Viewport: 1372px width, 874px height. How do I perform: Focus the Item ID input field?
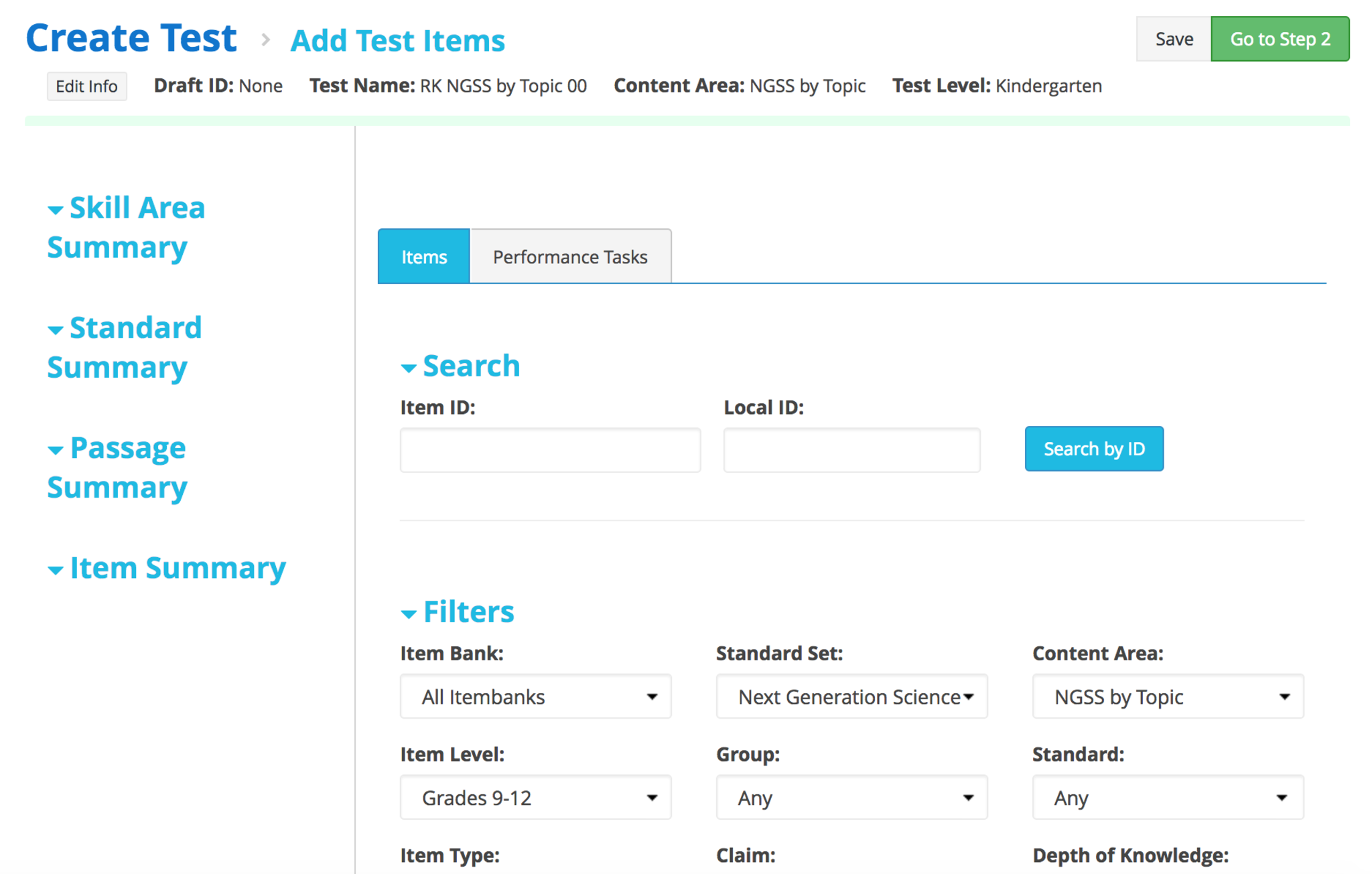click(550, 450)
